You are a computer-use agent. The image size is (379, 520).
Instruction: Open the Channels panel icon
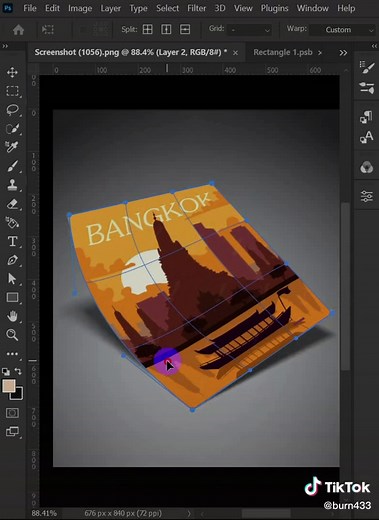click(367, 167)
